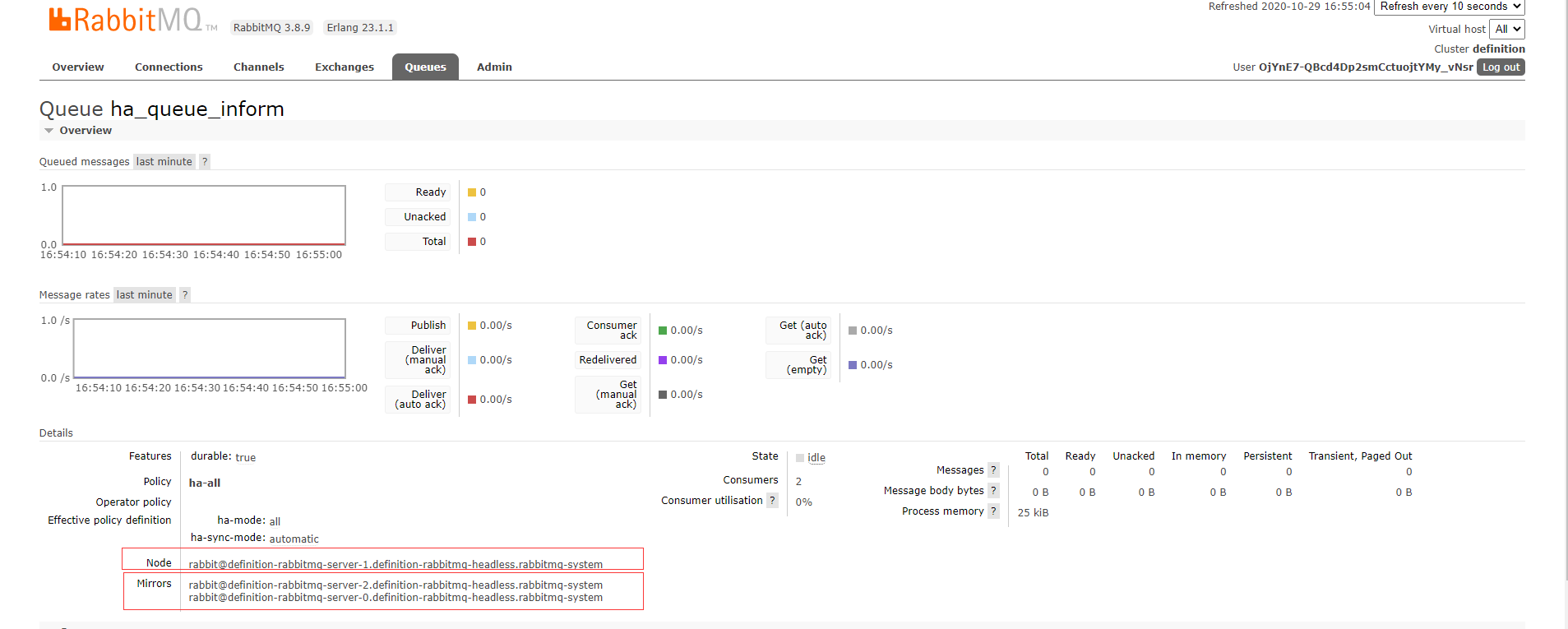Click the Get (empty) blue swatch
The image size is (1568, 629).
point(853,365)
